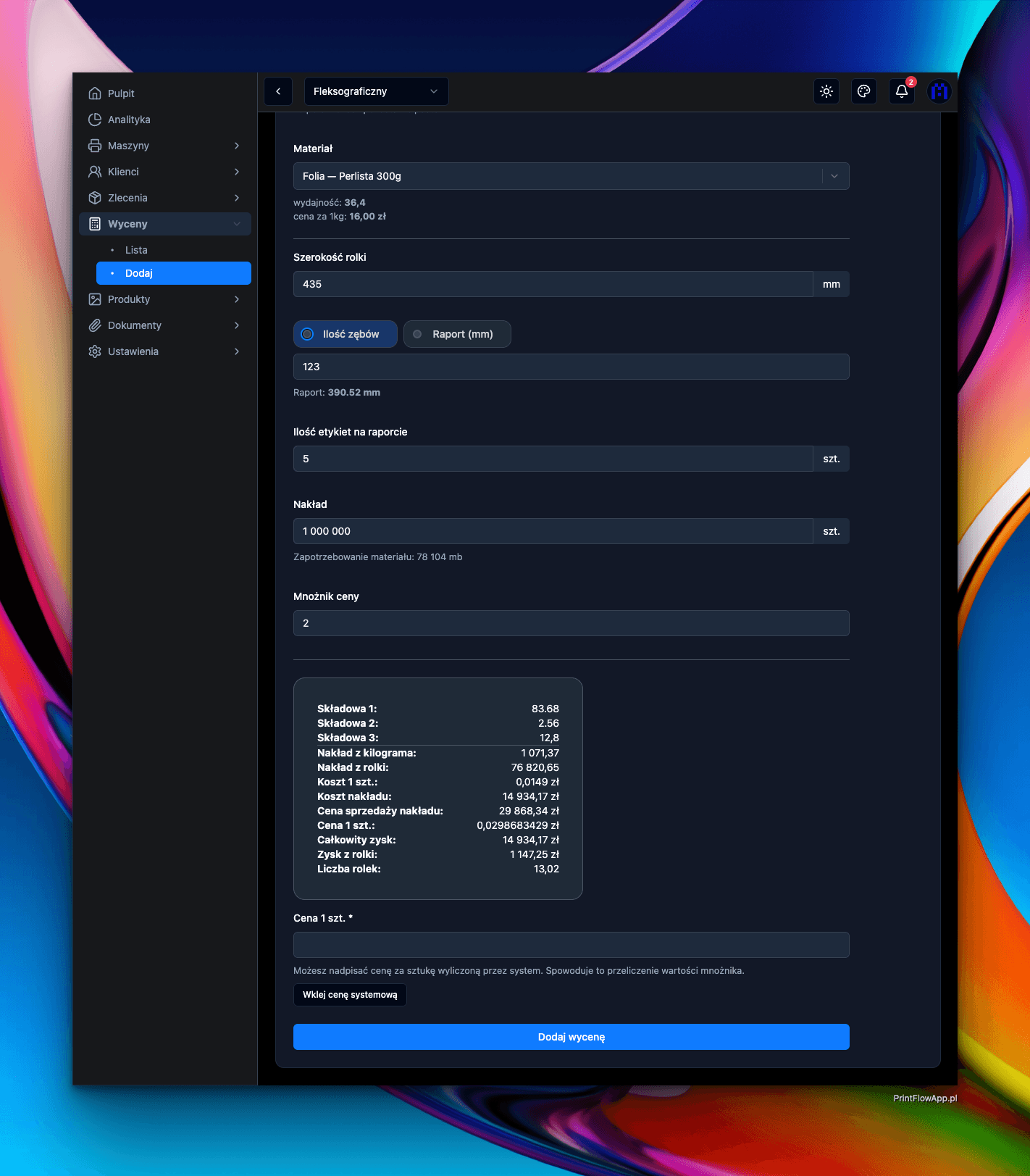Go to Lista under Wyceny
Image resolution: width=1030 pixels, height=1176 pixels.
tap(136, 250)
